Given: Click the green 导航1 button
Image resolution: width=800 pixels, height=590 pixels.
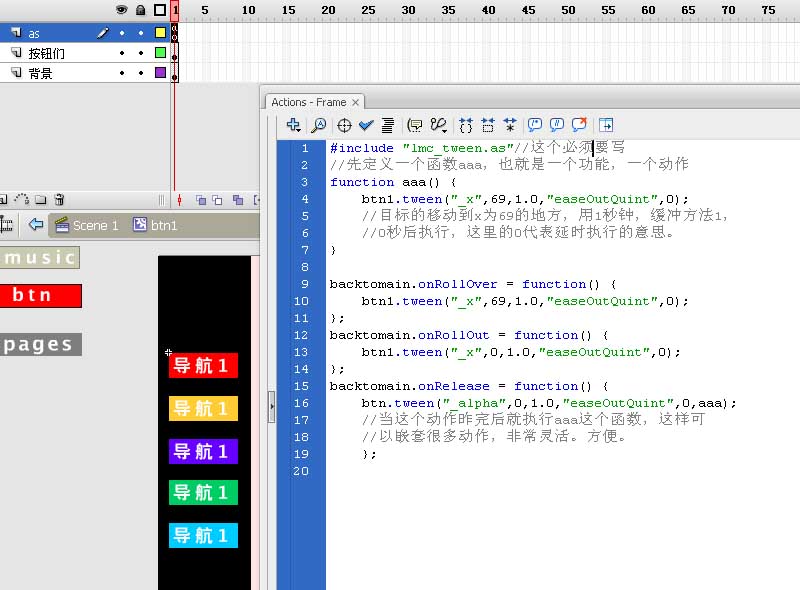Looking at the screenshot, I should tap(203, 493).
